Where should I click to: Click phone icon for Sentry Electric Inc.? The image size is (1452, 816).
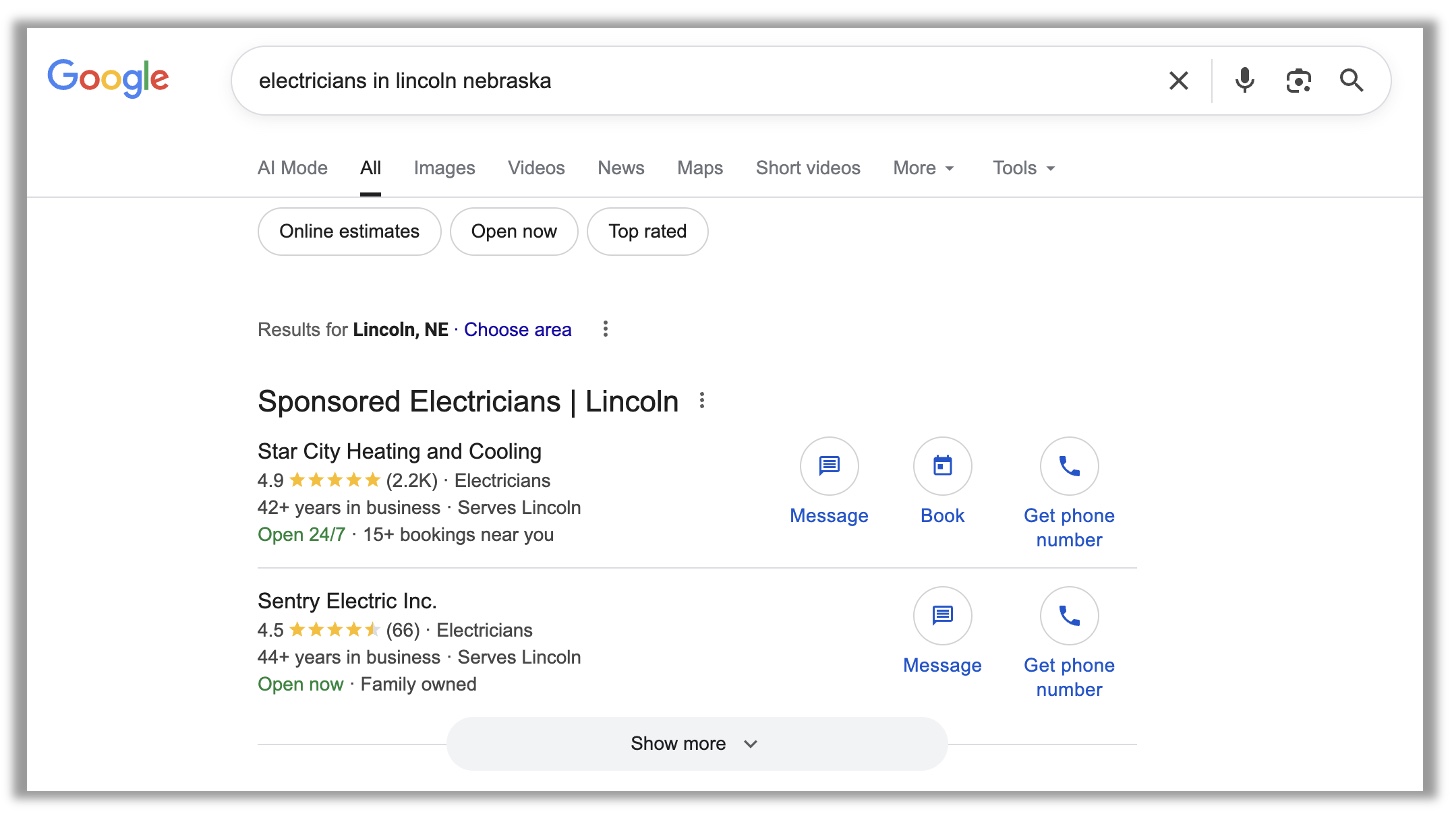click(x=1069, y=616)
